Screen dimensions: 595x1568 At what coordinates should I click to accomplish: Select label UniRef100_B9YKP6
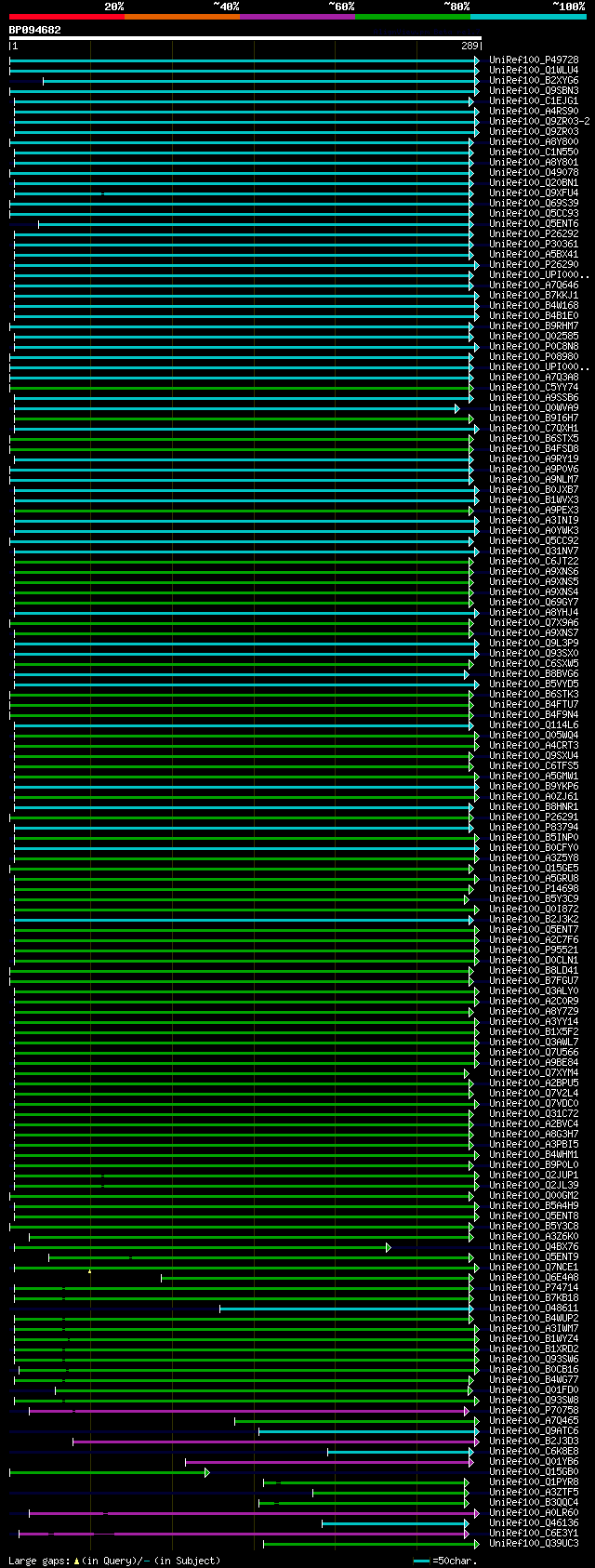tap(534, 786)
